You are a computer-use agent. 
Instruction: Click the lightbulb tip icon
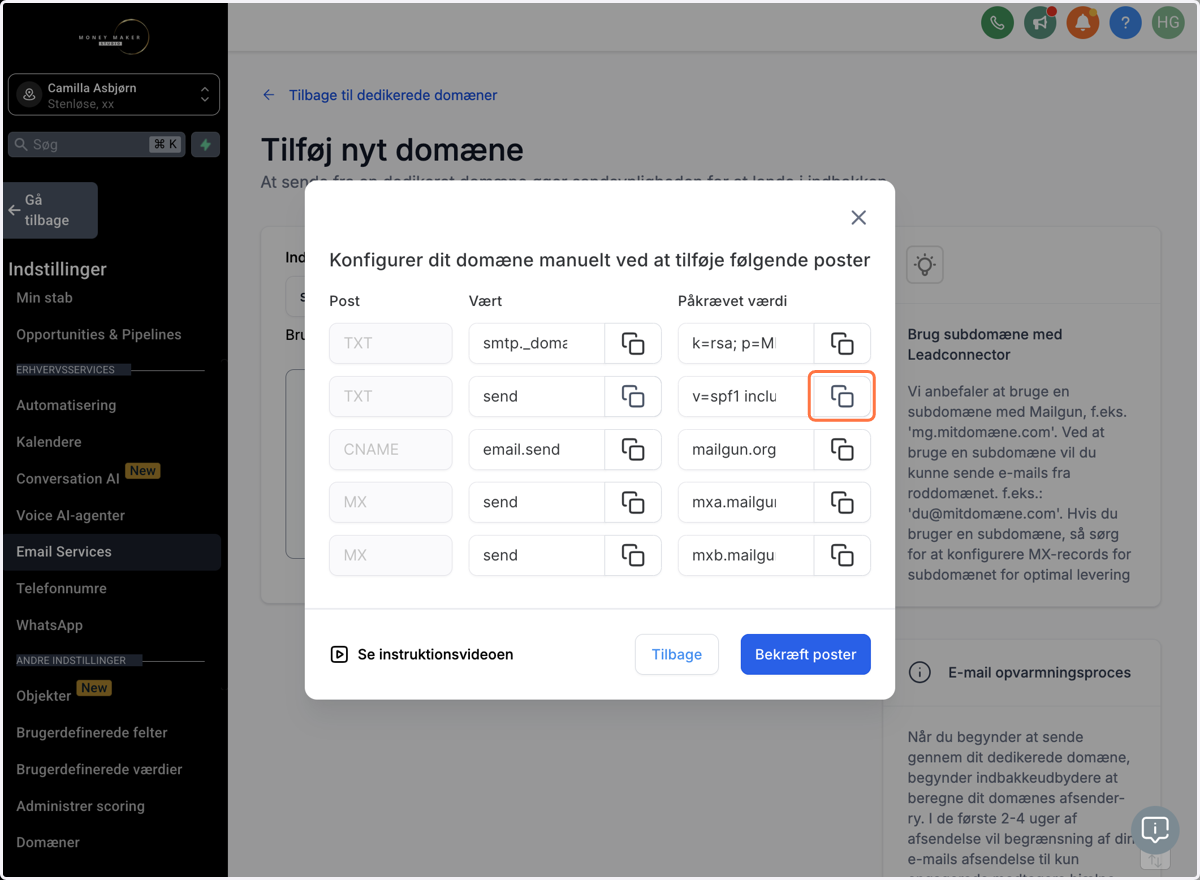tap(925, 265)
